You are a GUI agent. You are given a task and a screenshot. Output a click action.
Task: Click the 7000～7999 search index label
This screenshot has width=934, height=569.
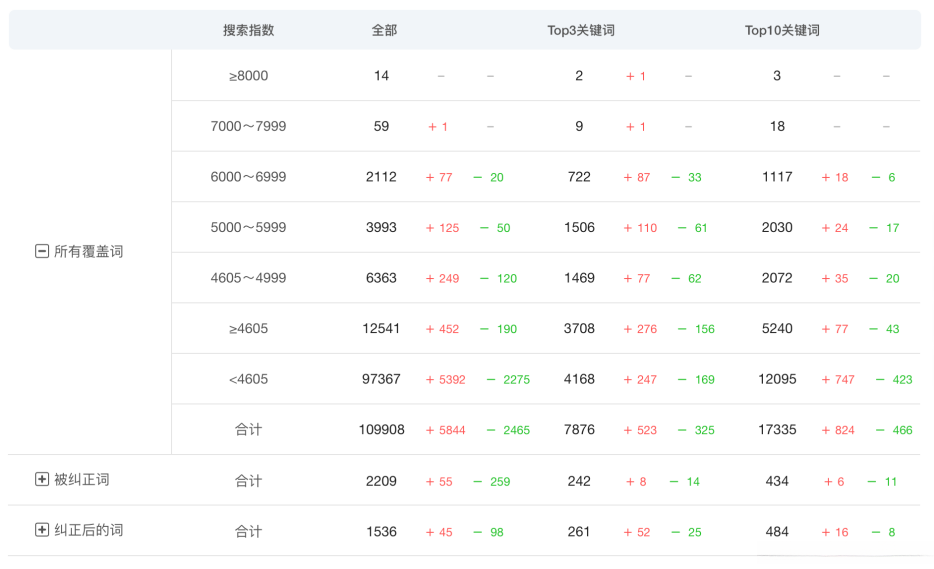coord(248,127)
